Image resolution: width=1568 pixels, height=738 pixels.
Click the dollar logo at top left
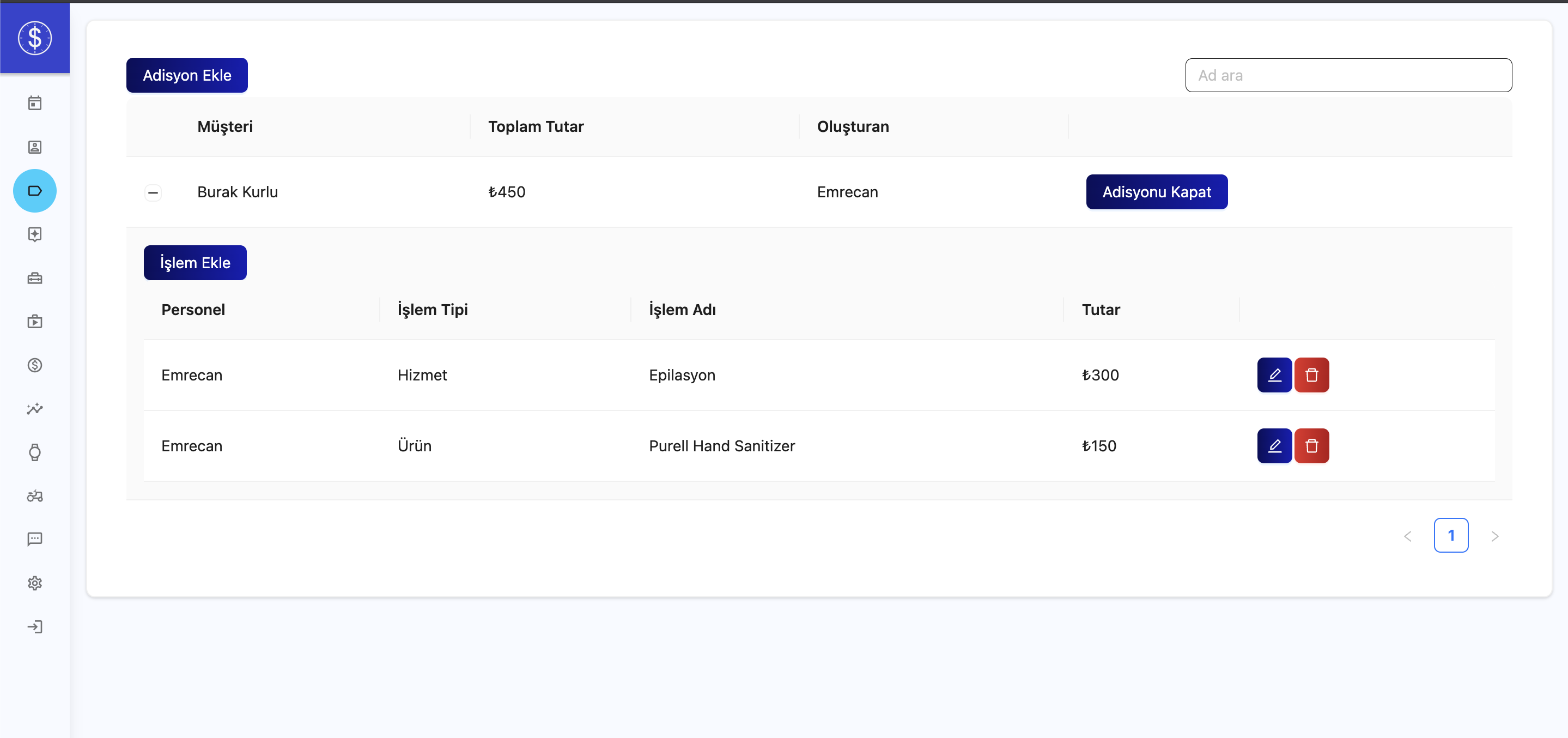35,38
